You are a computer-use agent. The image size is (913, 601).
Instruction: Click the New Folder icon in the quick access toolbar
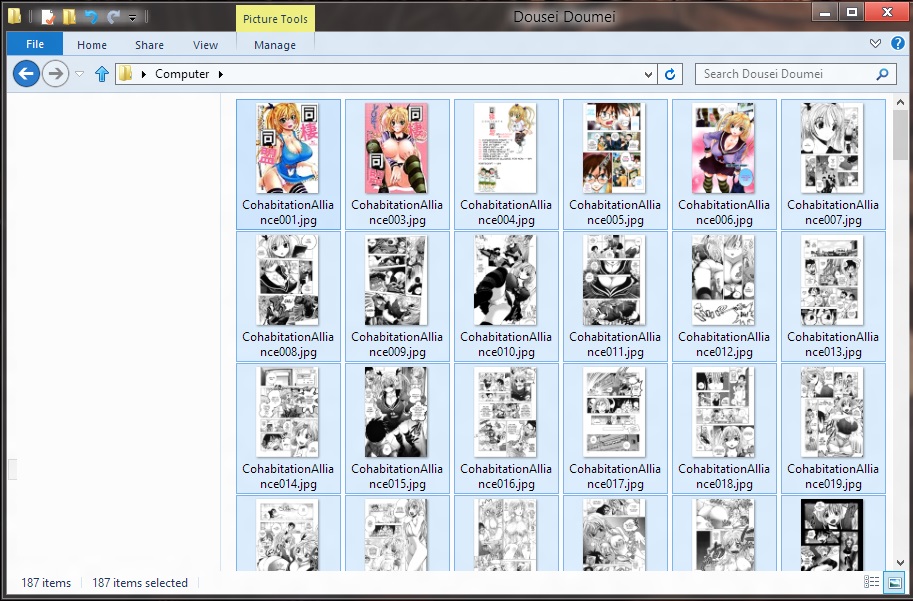point(69,16)
